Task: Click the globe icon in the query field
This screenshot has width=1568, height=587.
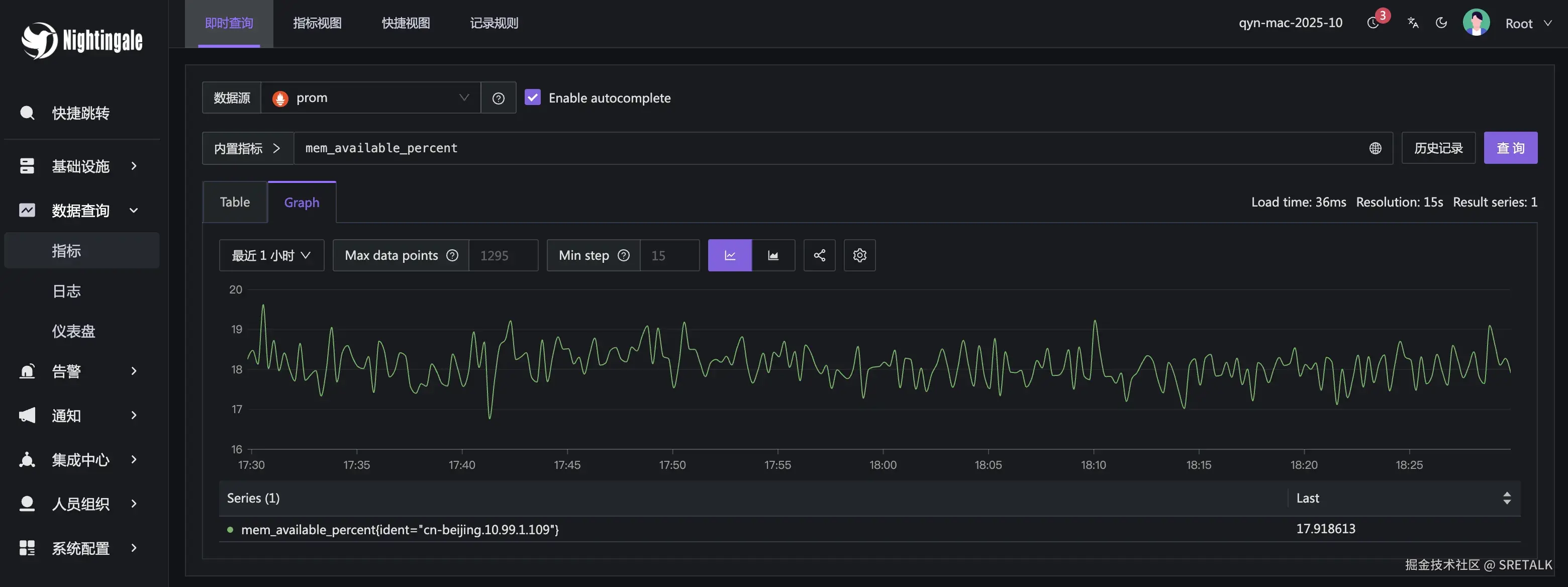Action: (x=1375, y=149)
